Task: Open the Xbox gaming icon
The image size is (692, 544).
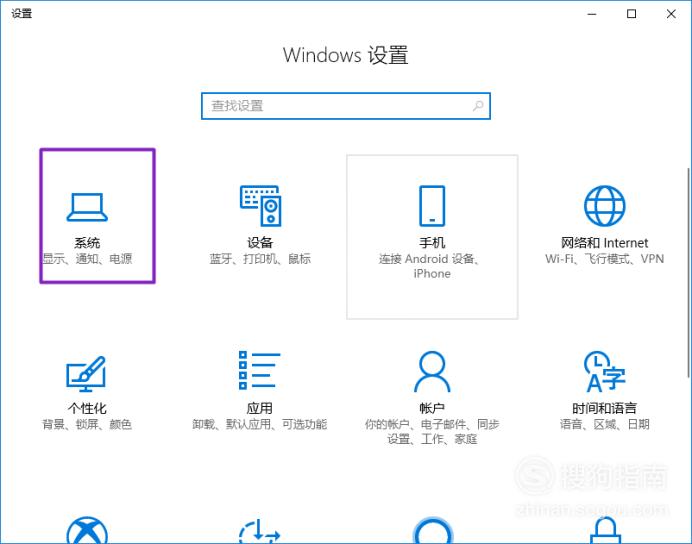Action: click(87, 530)
